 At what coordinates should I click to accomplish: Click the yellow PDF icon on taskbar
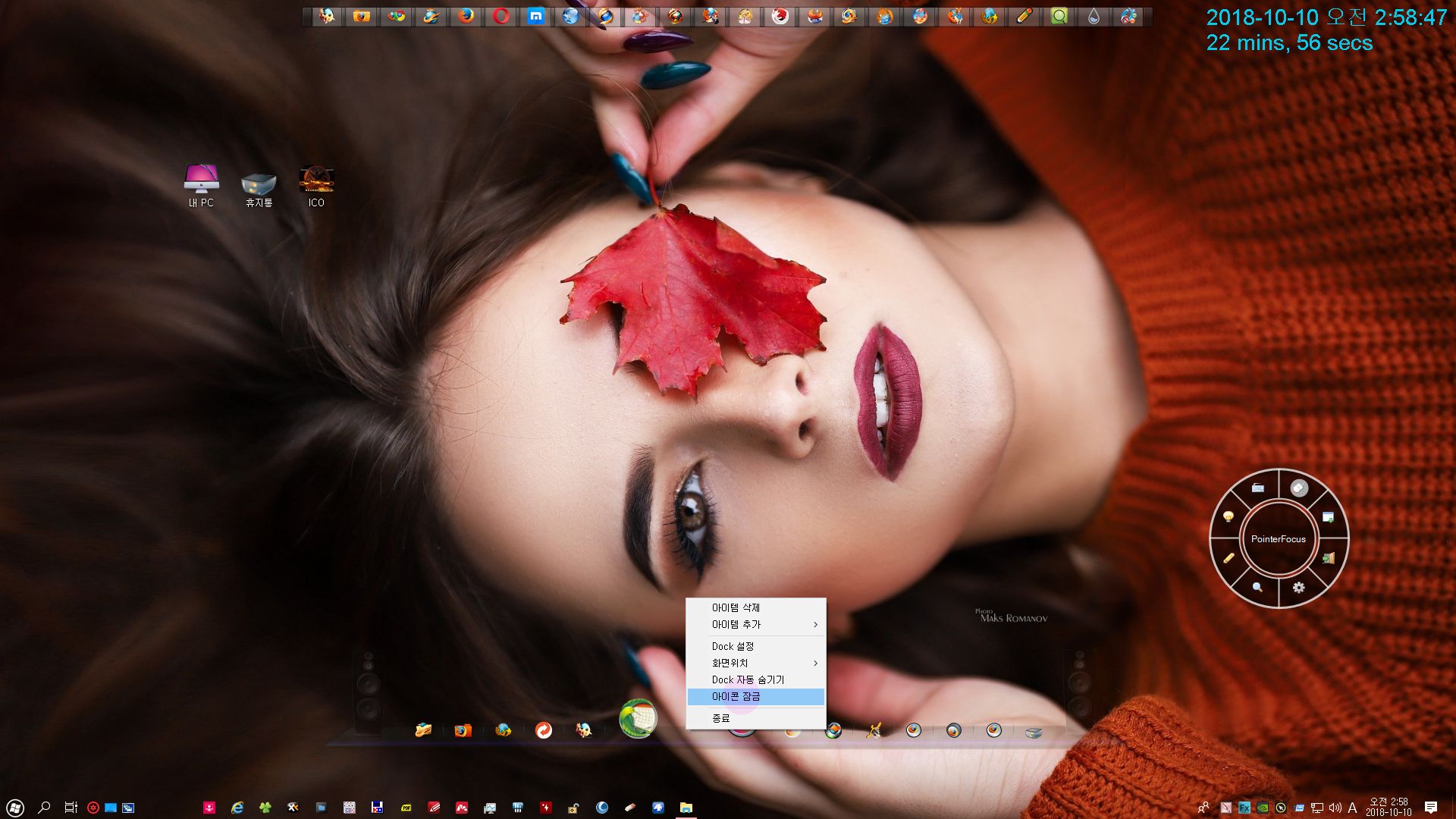[x=406, y=808]
